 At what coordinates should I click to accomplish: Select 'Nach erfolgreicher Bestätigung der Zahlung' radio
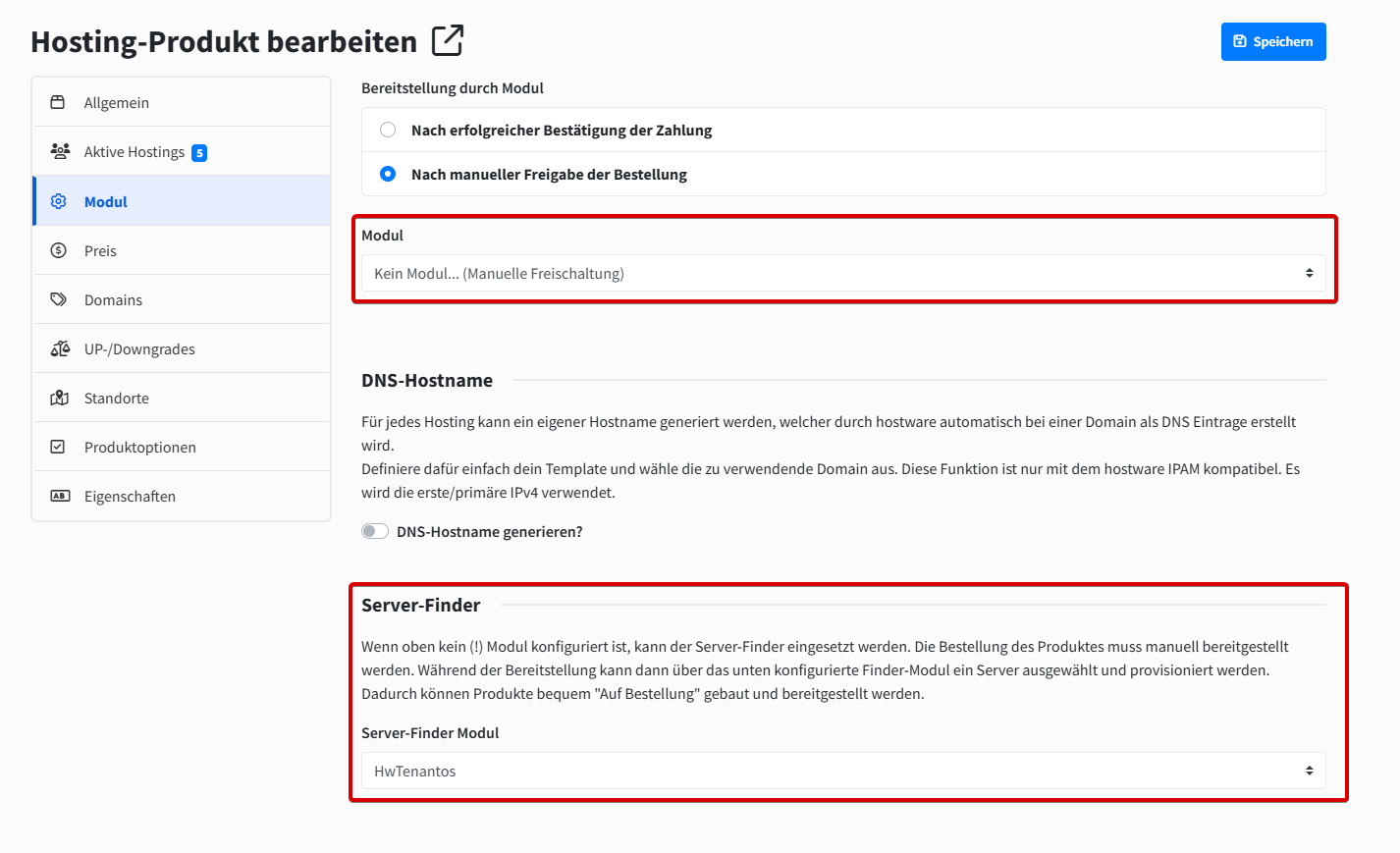pos(388,130)
